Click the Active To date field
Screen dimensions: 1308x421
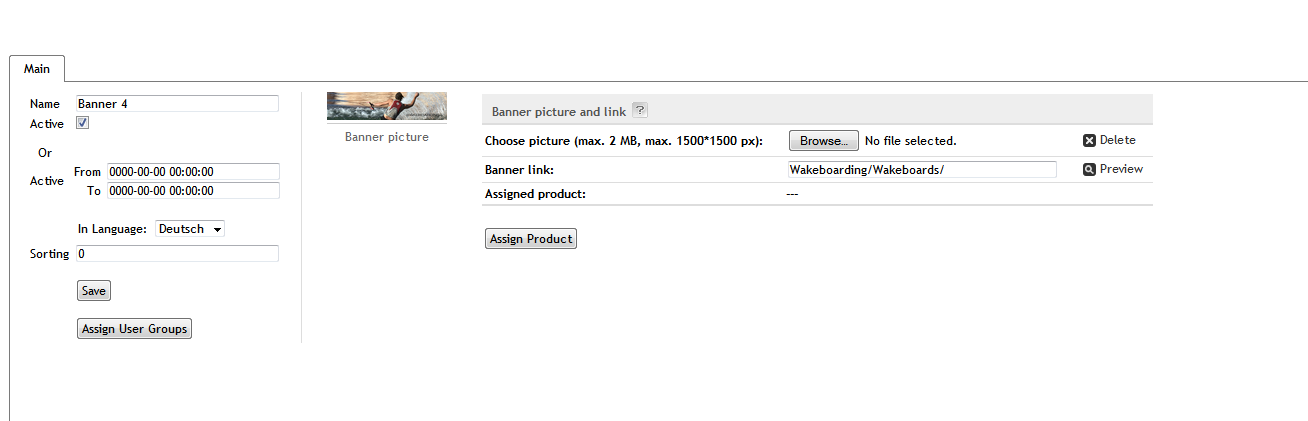[193, 191]
